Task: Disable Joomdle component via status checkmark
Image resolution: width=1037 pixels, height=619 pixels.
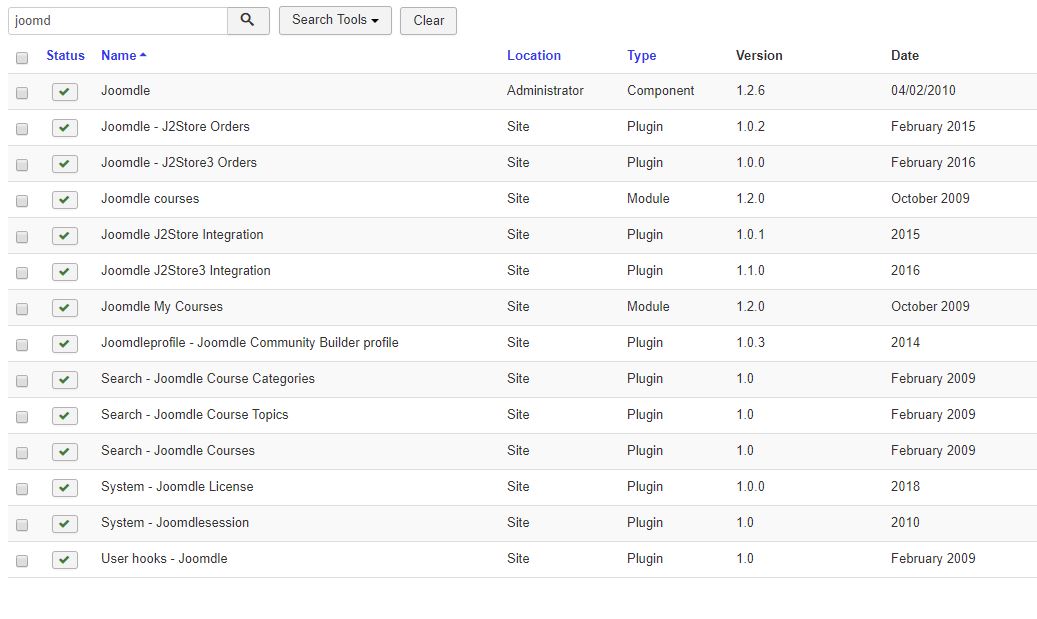Action: pyautogui.click(x=65, y=92)
